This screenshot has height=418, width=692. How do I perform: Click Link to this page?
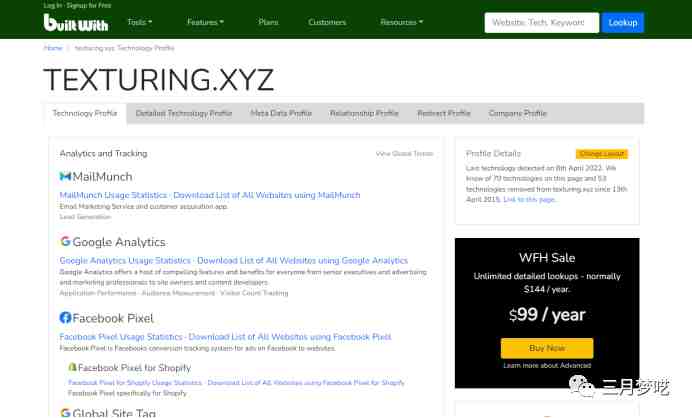pyautogui.click(x=530, y=200)
